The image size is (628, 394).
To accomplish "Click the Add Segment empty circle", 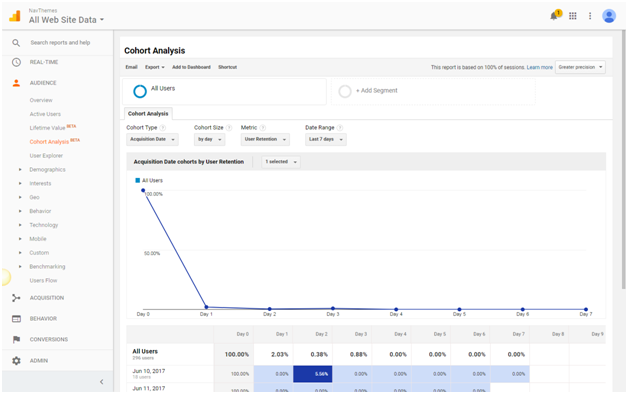I will coord(345,91).
